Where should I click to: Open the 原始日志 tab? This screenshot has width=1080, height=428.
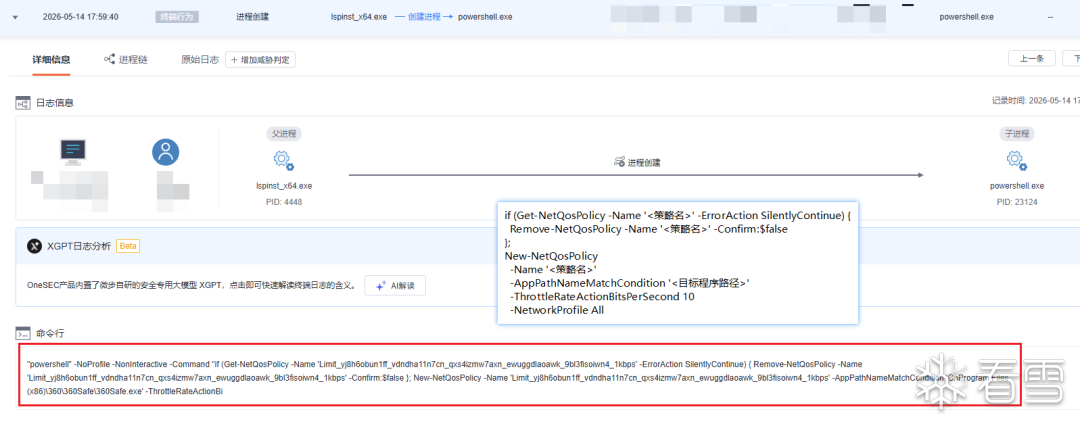[x=200, y=60]
